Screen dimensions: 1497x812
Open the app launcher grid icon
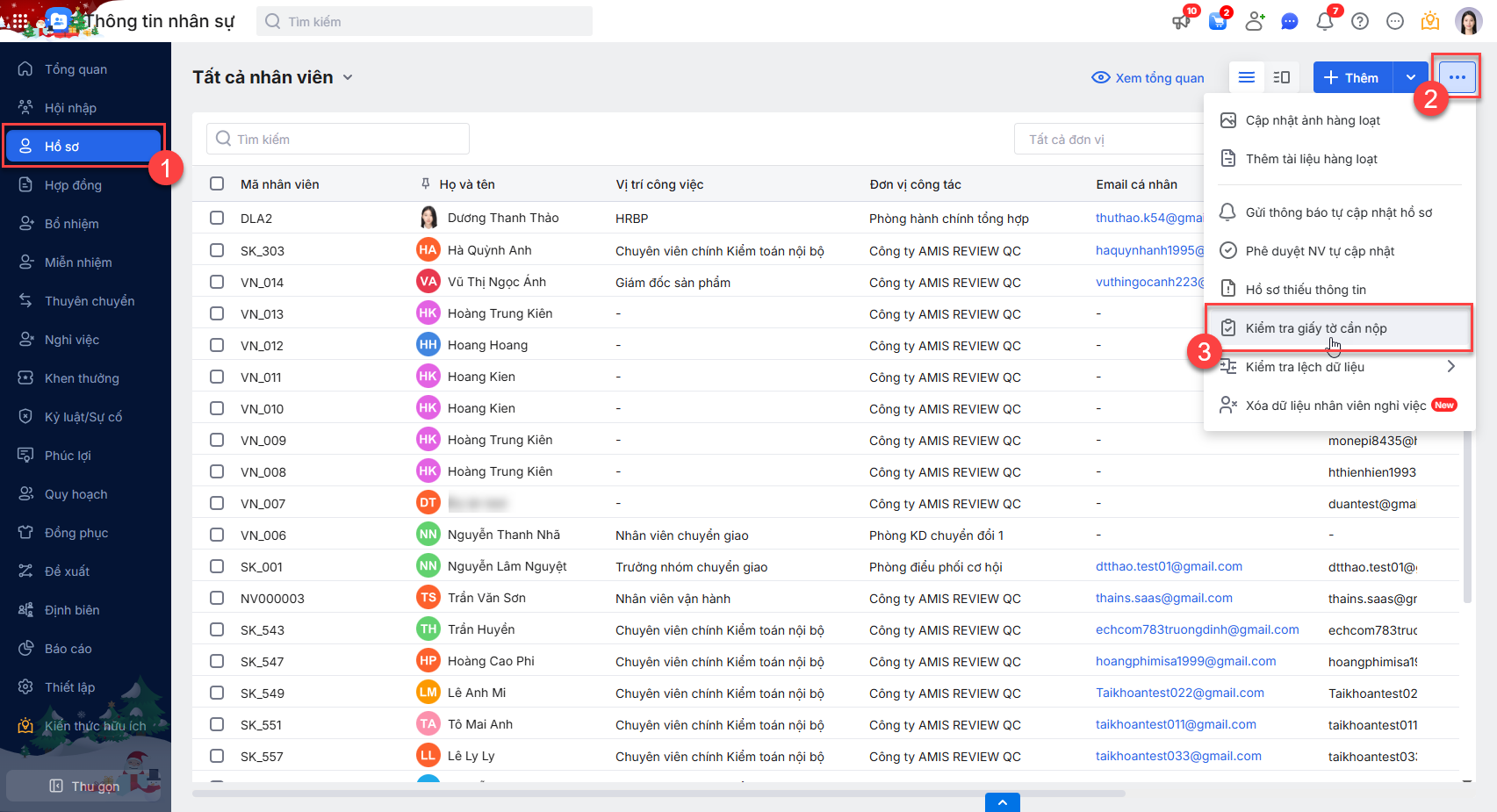(x=19, y=21)
